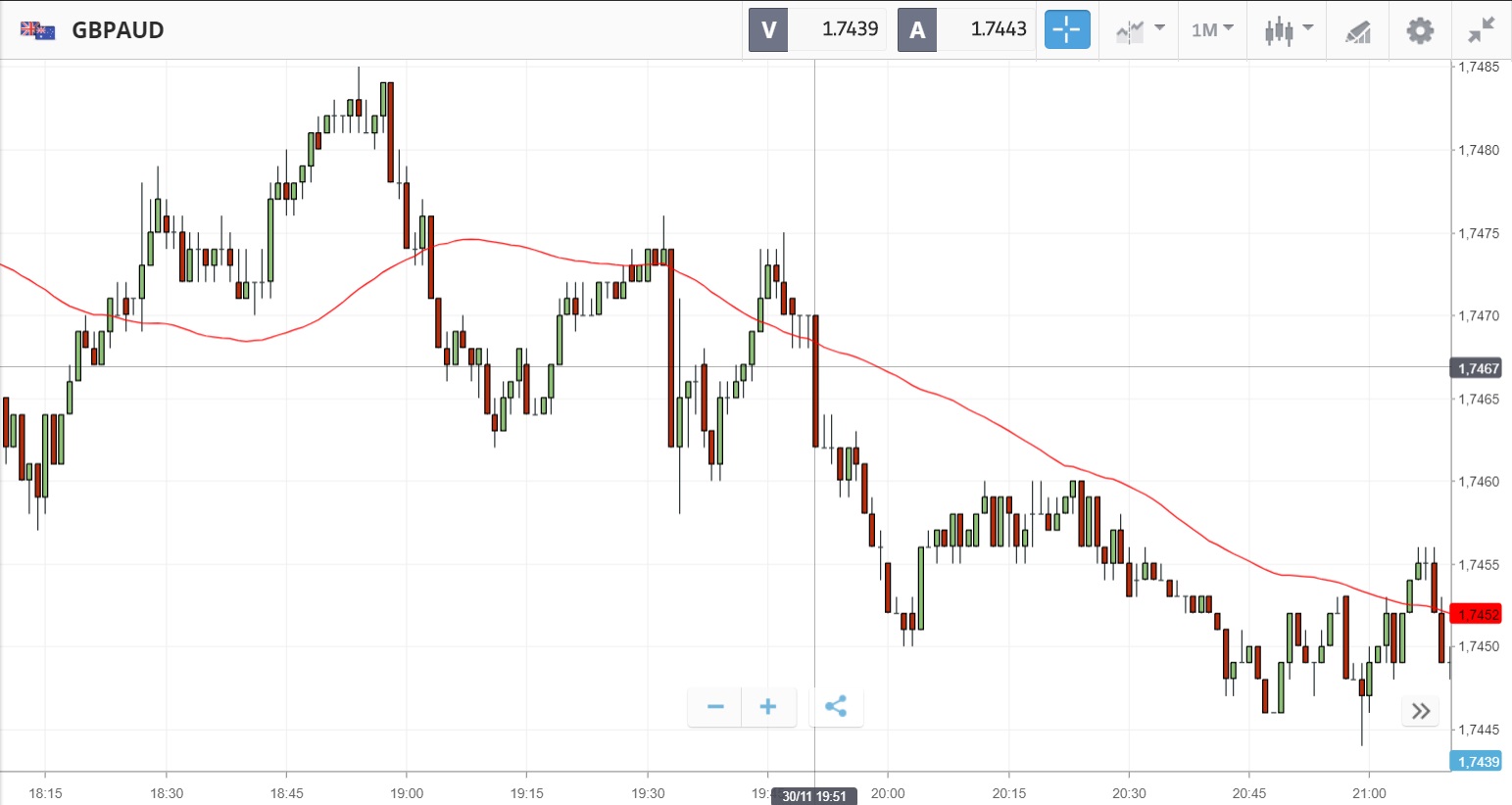Click the collapse chart arrows icon
Viewport: 1512px width, 805px height.
[1481, 30]
